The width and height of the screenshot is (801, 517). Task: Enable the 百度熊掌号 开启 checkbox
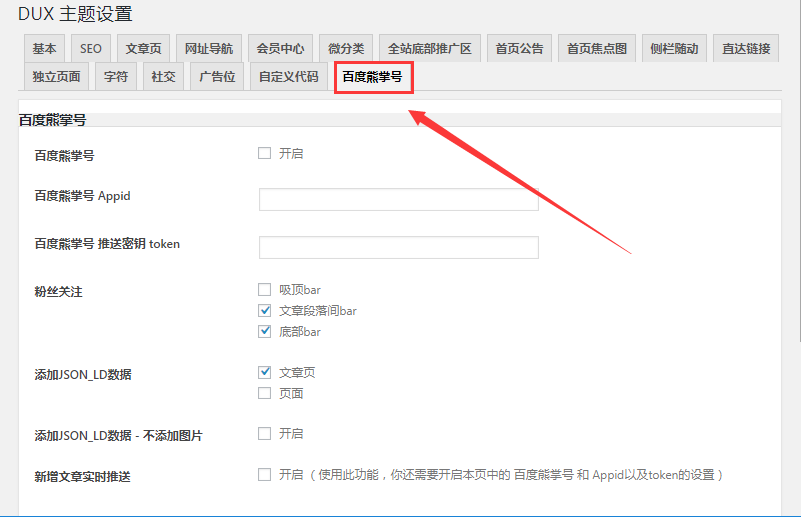[x=264, y=153]
